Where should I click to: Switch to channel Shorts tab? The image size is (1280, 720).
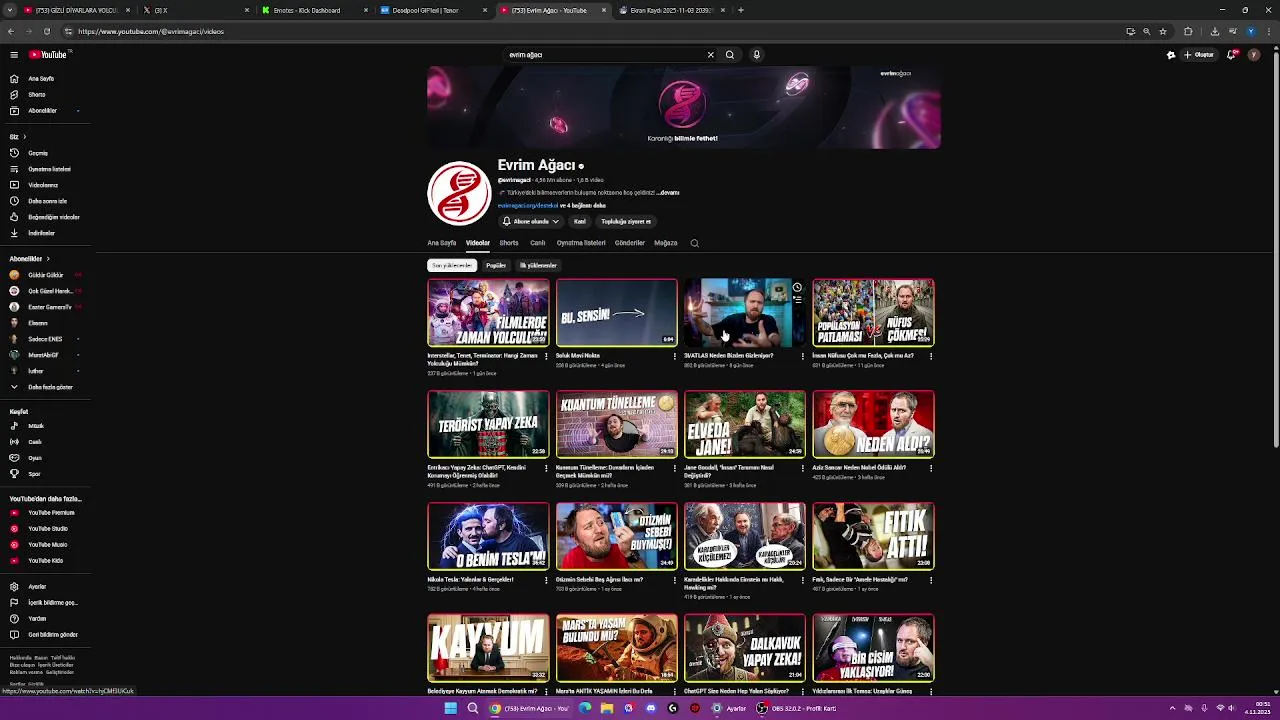click(x=509, y=243)
